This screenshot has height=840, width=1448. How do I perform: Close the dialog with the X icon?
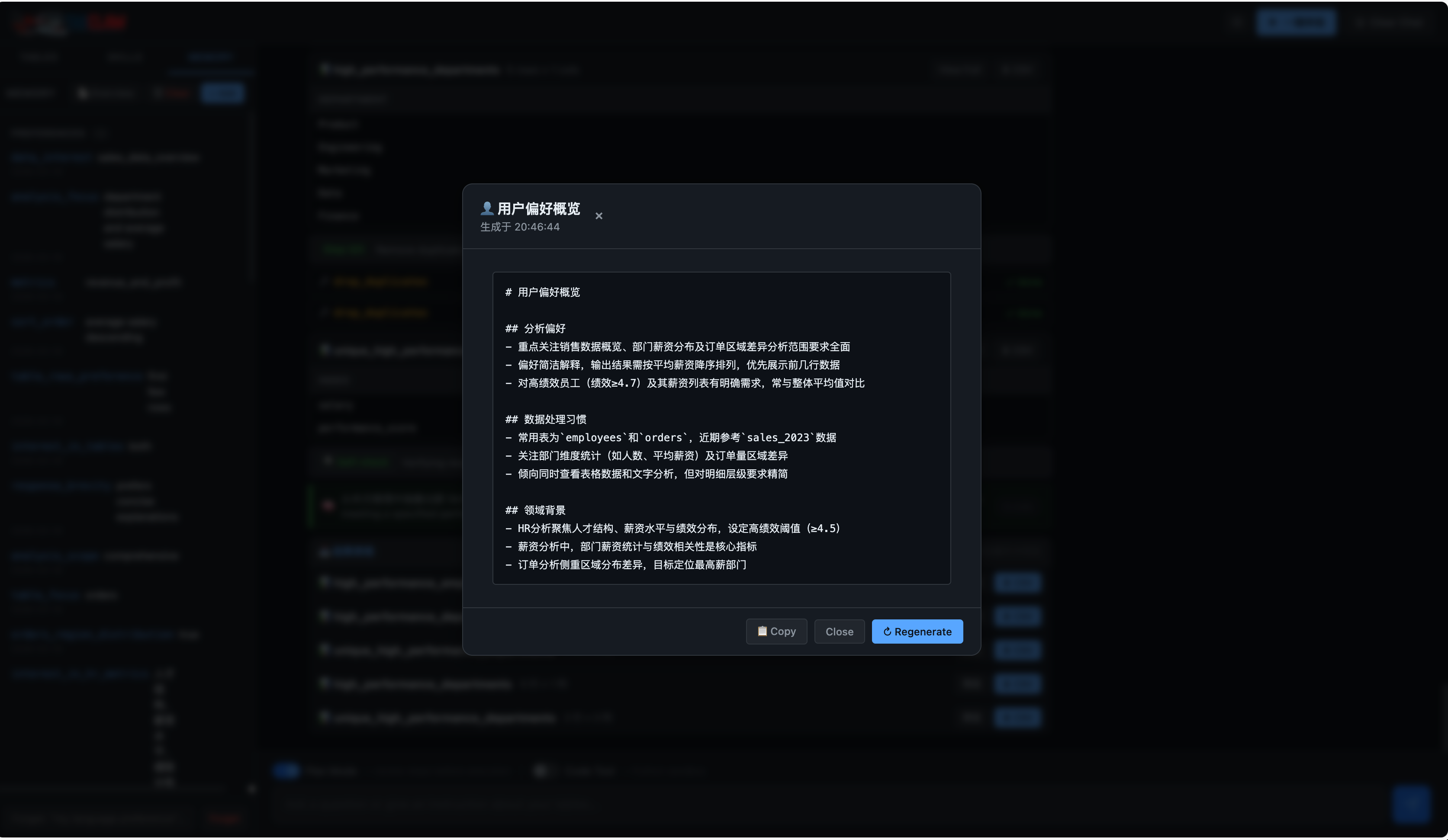(x=599, y=216)
